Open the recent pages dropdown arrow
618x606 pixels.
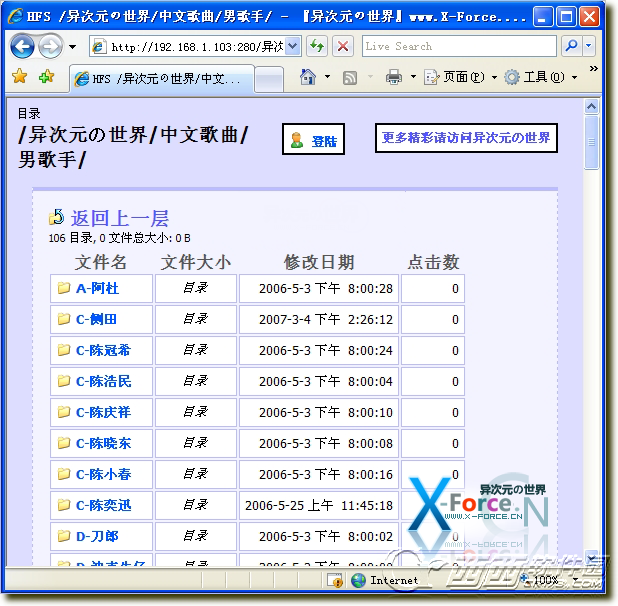(x=72, y=47)
